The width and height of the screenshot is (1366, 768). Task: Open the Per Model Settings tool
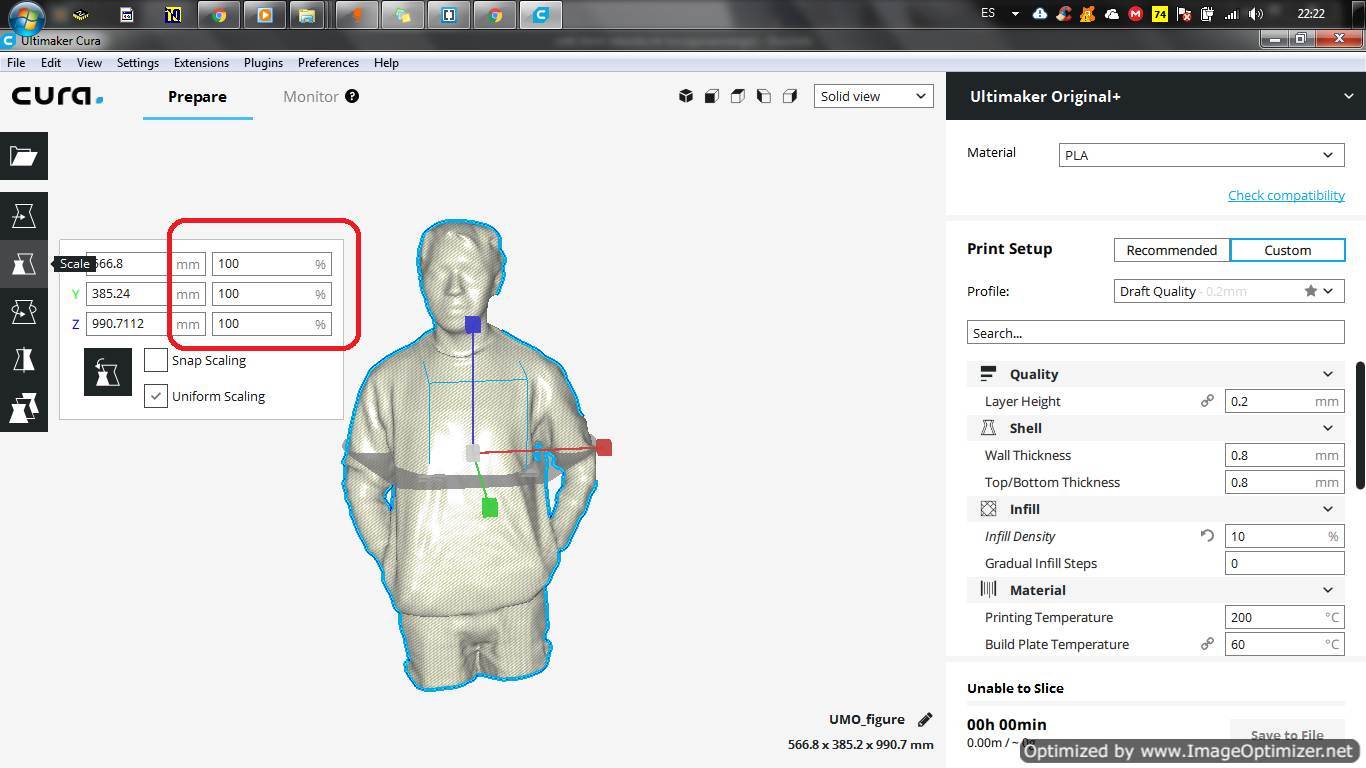coord(24,408)
